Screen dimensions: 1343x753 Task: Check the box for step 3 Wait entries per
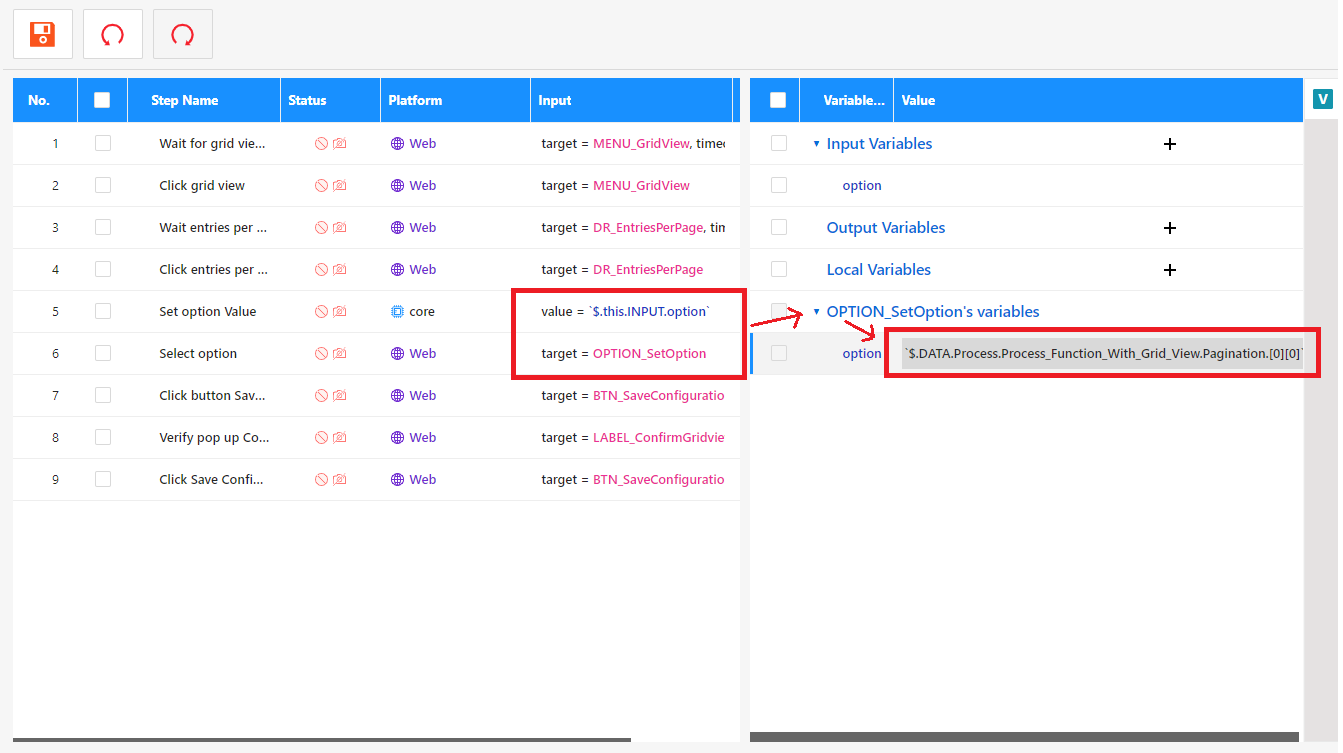pyautogui.click(x=103, y=228)
